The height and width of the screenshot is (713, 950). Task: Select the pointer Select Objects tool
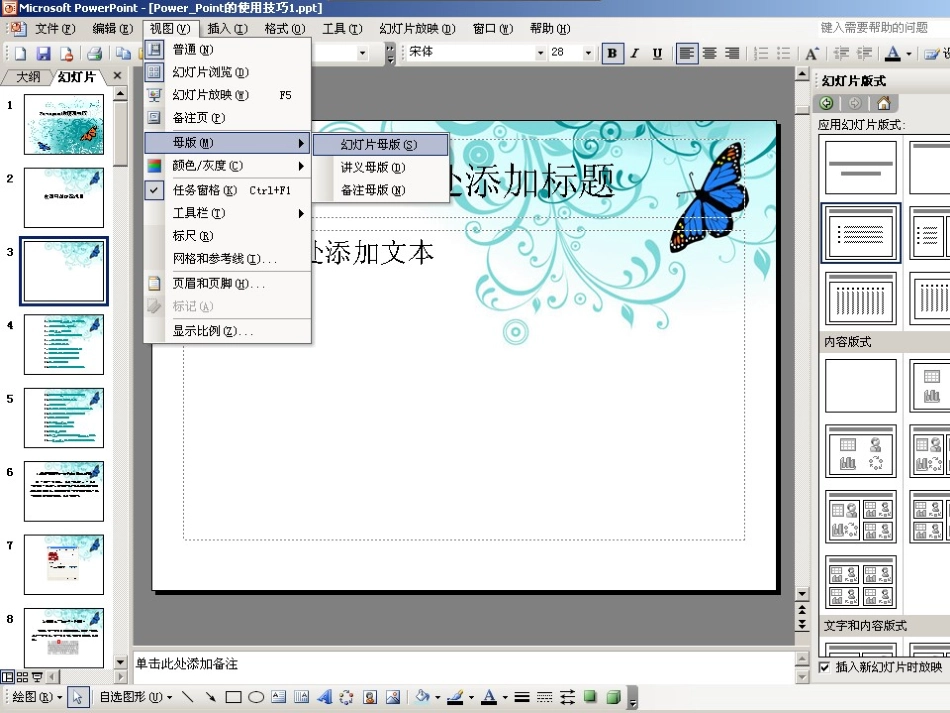78,697
